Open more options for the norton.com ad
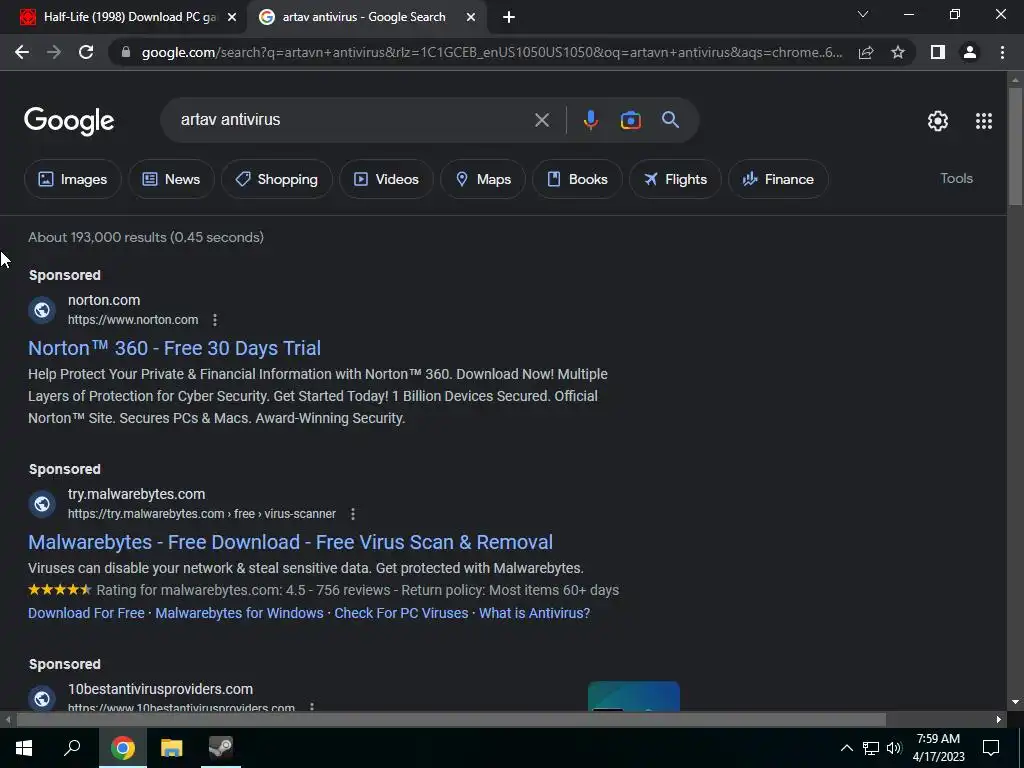The image size is (1024, 768). click(215, 319)
